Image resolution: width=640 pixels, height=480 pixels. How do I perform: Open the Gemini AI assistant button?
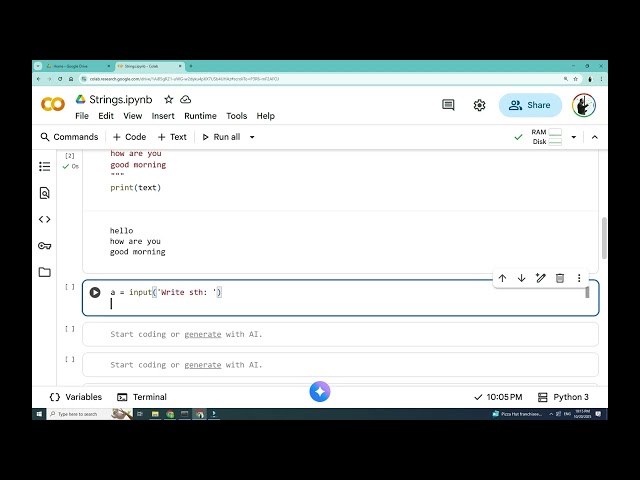coord(320,392)
